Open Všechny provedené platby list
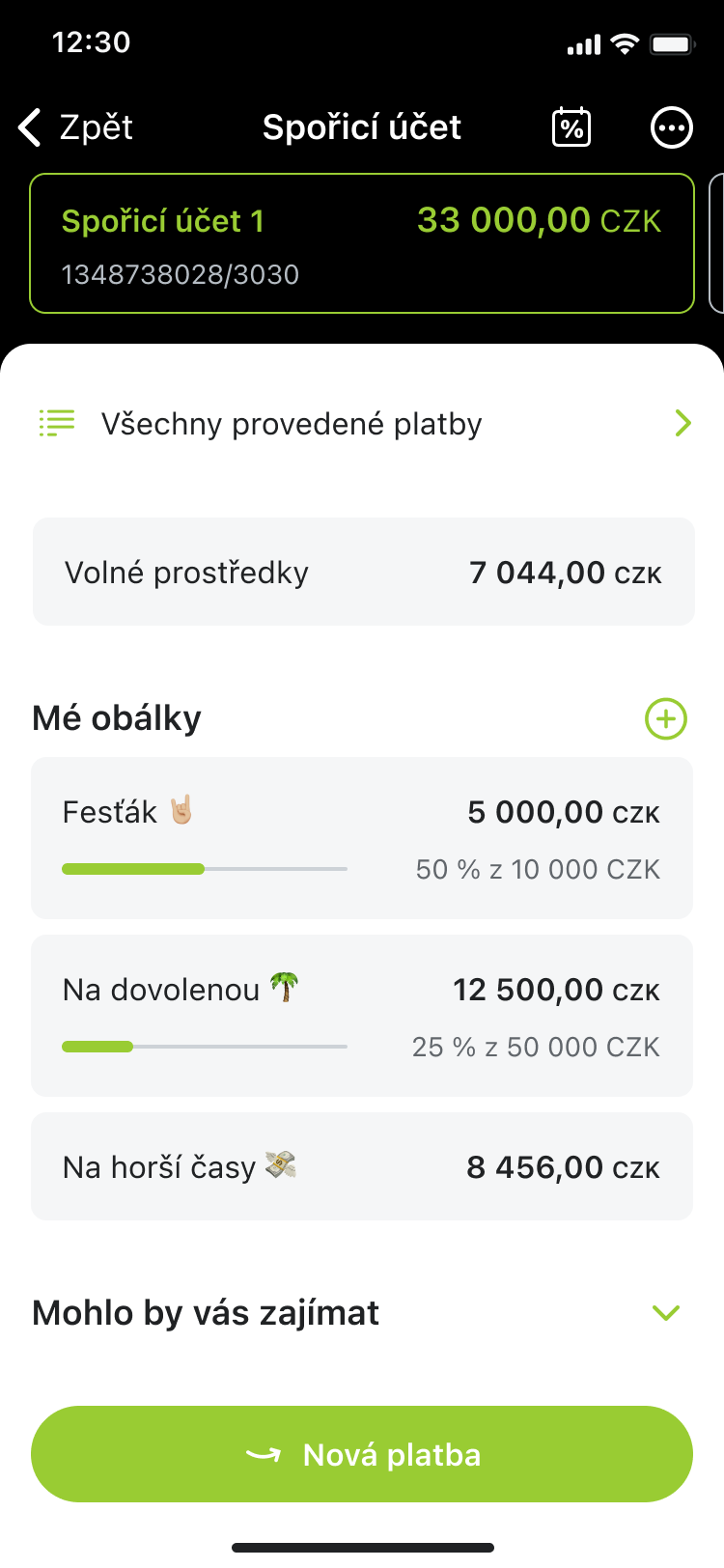This screenshot has width=724, height=1568. (x=292, y=424)
